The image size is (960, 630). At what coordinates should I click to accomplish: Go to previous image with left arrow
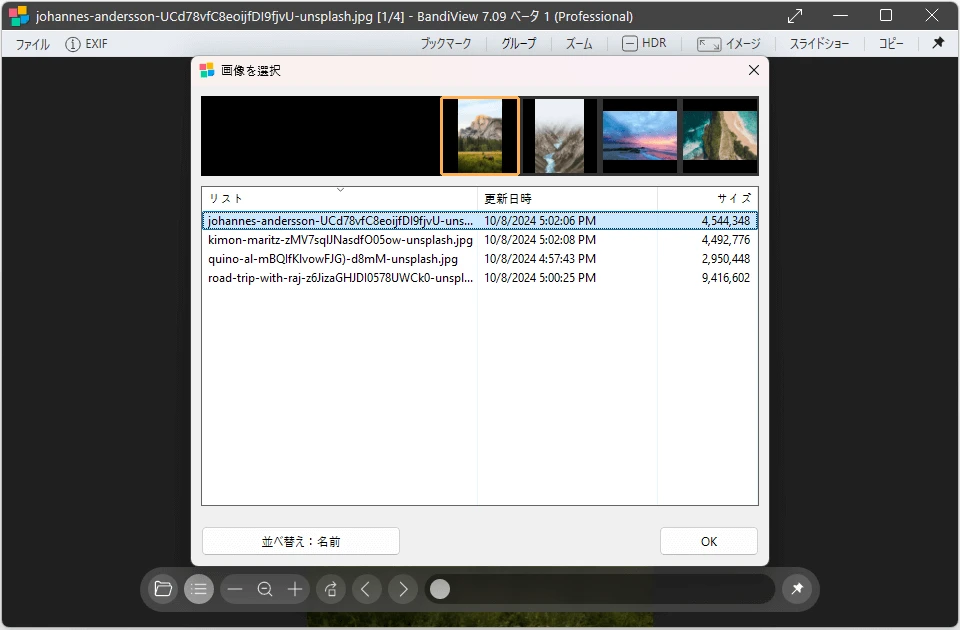click(365, 589)
